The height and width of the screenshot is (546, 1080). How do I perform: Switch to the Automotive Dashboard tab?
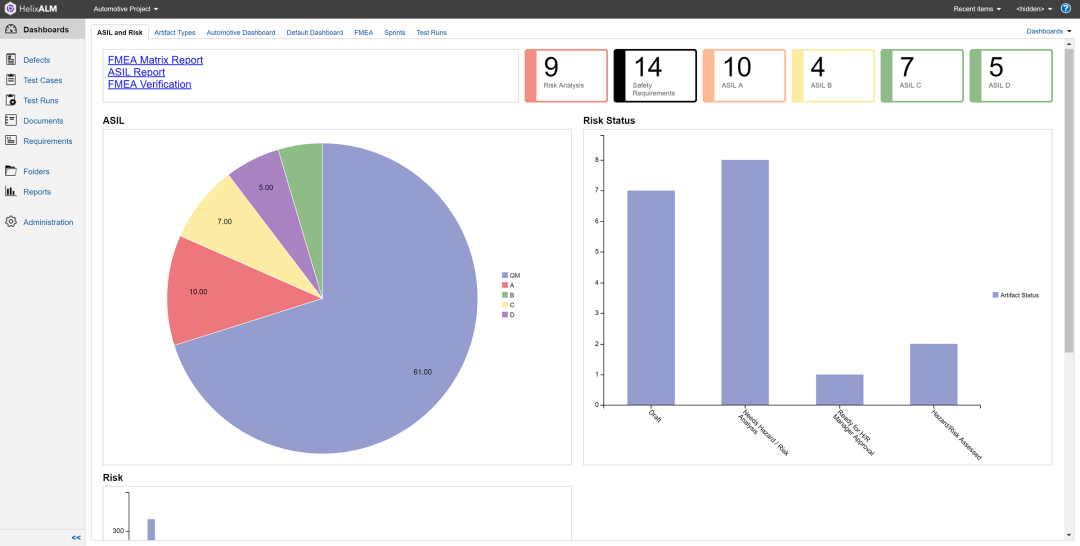pyautogui.click(x=241, y=32)
